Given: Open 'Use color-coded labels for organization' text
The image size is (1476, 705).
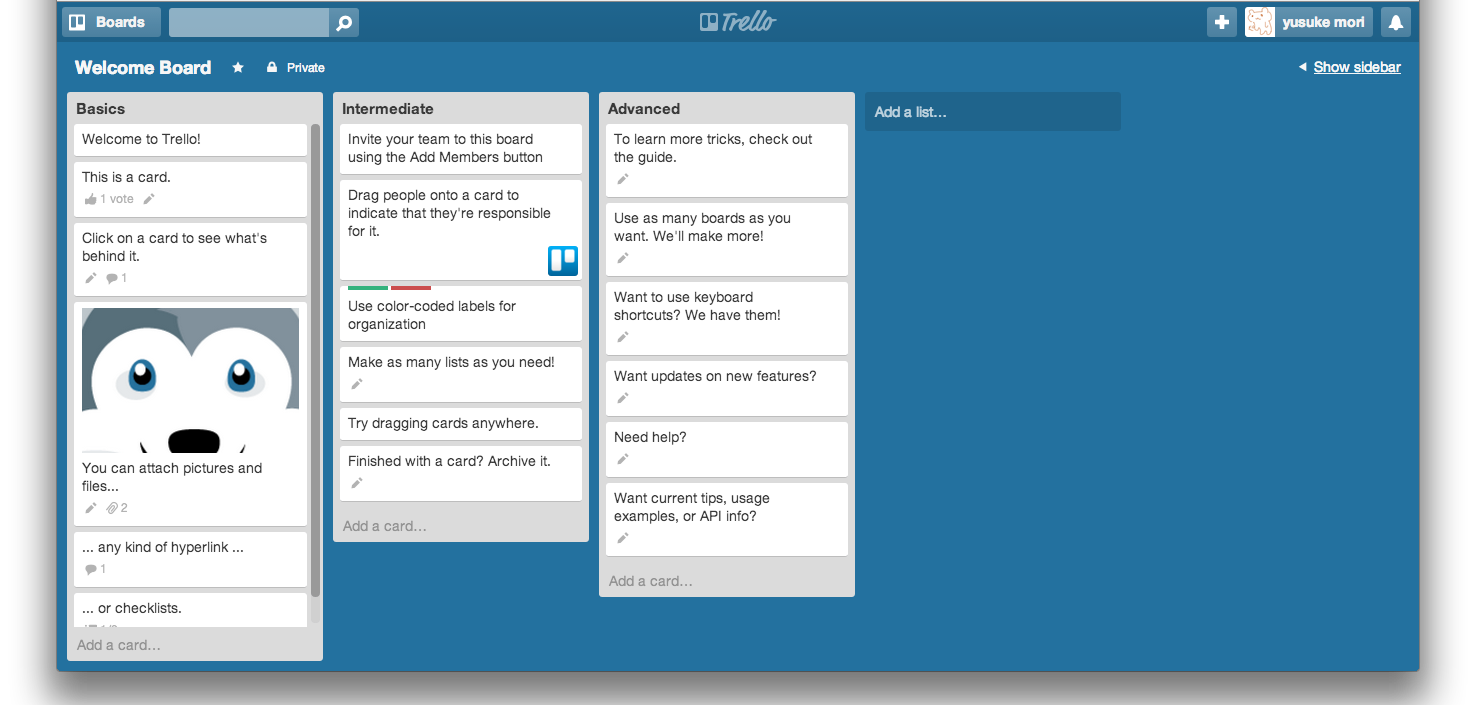Looking at the screenshot, I should click(432, 315).
